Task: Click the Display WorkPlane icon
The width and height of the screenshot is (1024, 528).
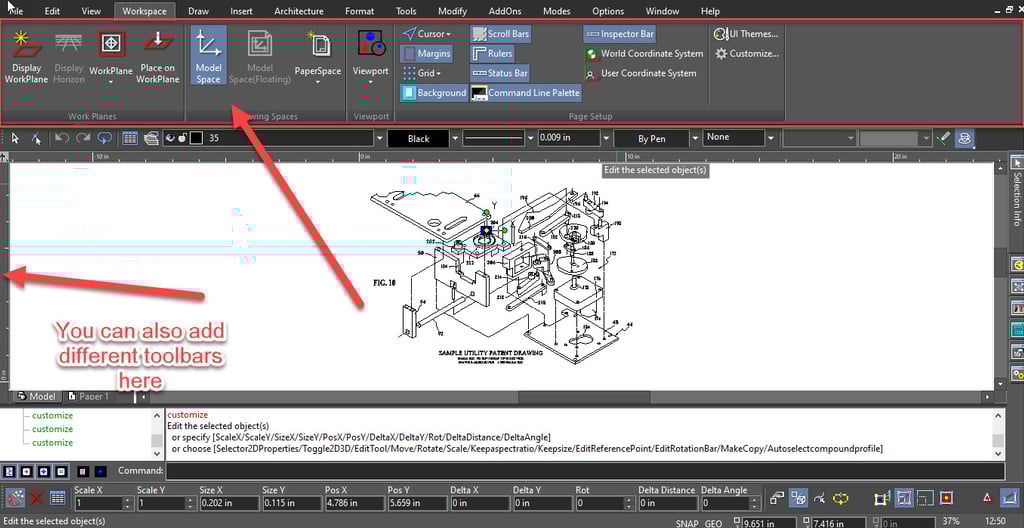Action: (x=26, y=46)
